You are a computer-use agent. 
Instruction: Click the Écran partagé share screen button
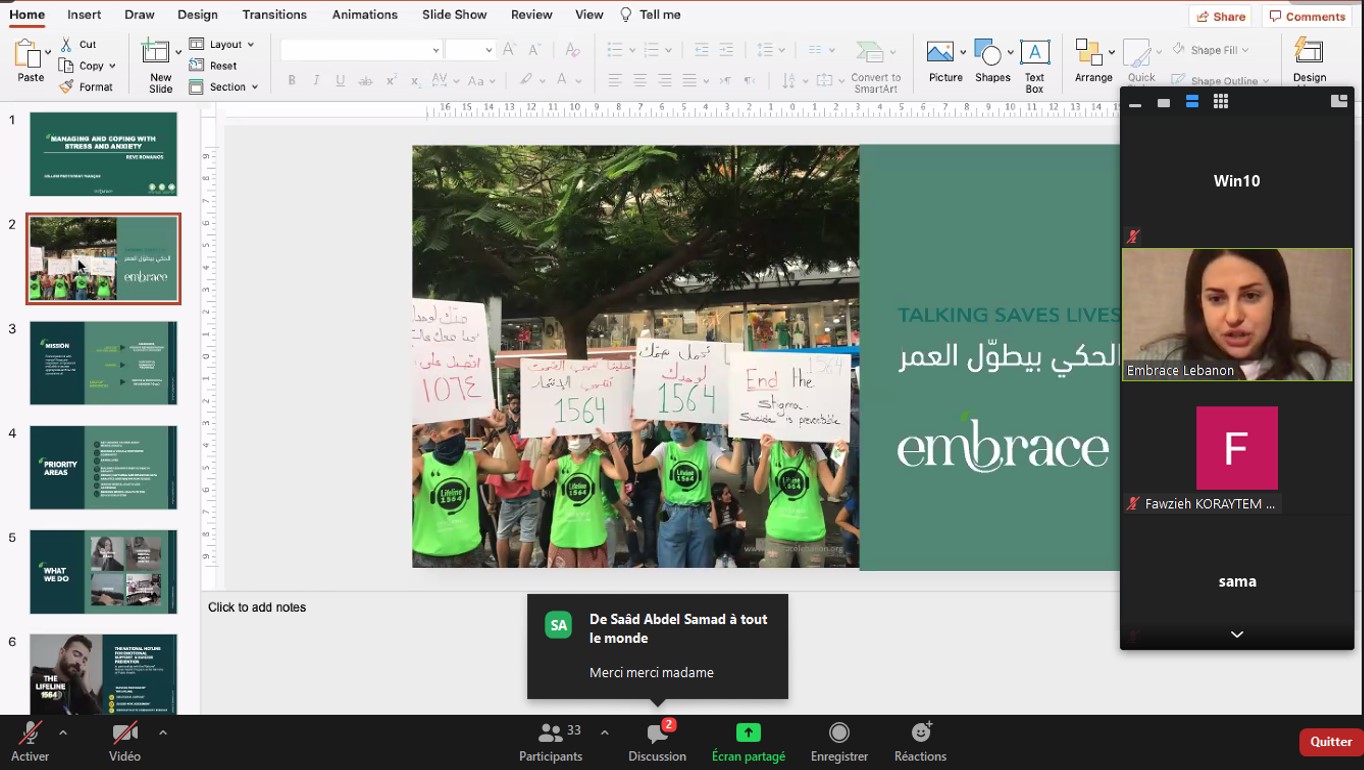pos(748,742)
